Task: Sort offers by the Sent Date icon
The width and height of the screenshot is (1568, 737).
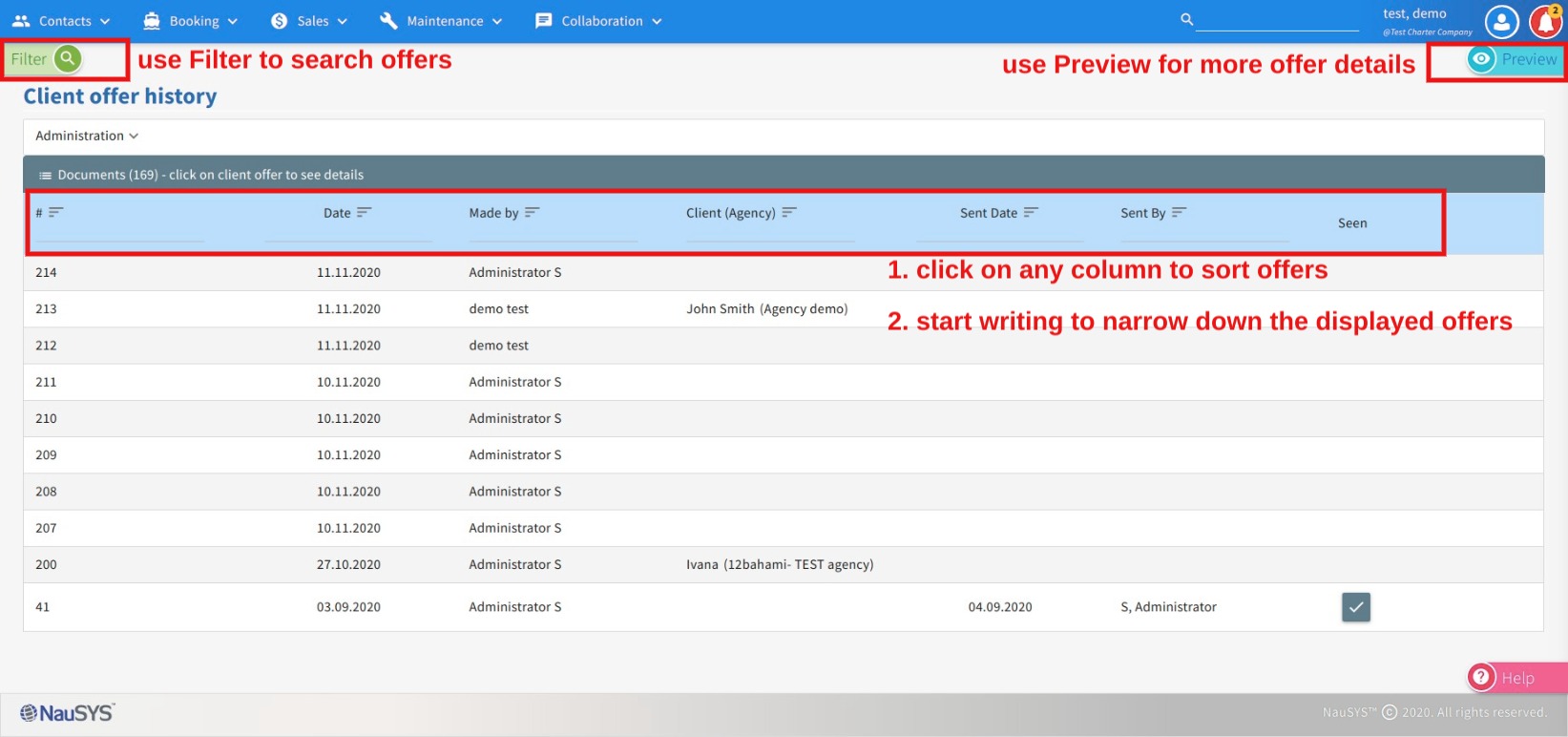Action: point(1031,212)
